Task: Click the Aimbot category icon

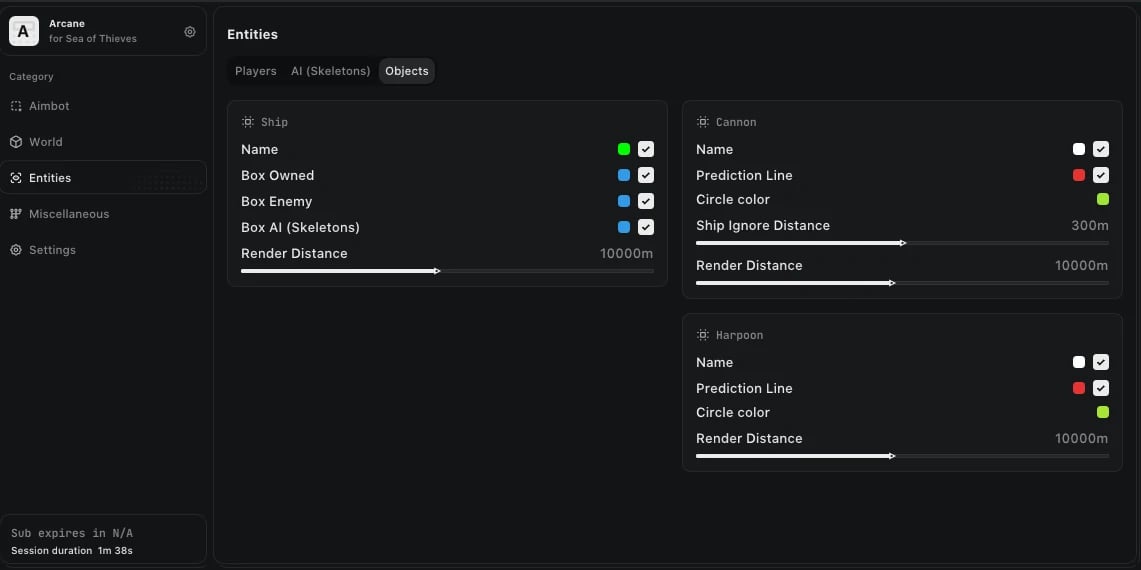Action: pos(16,106)
